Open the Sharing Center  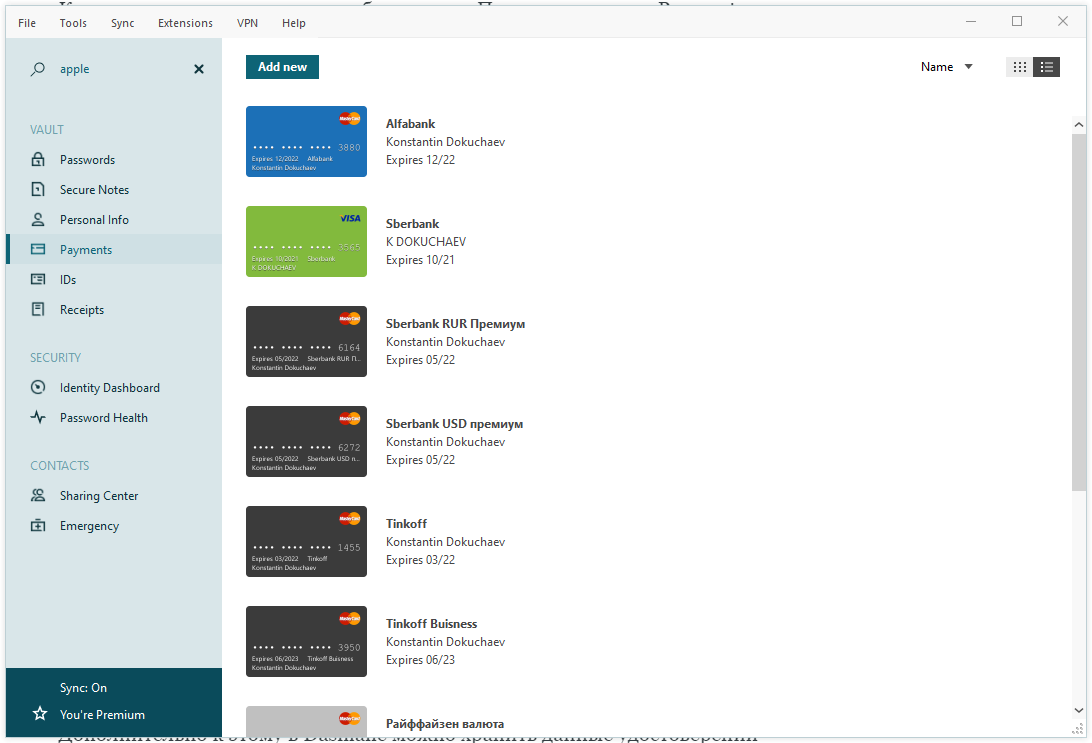[114, 495]
